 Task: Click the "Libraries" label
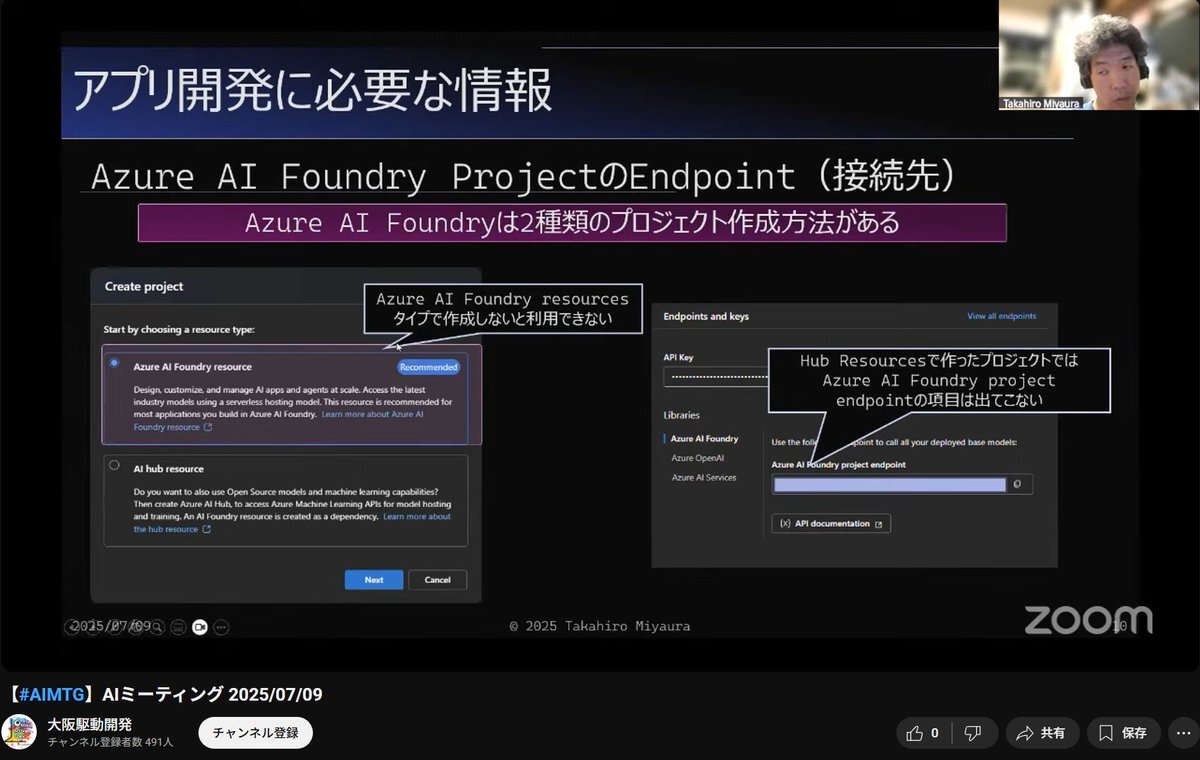tap(681, 415)
